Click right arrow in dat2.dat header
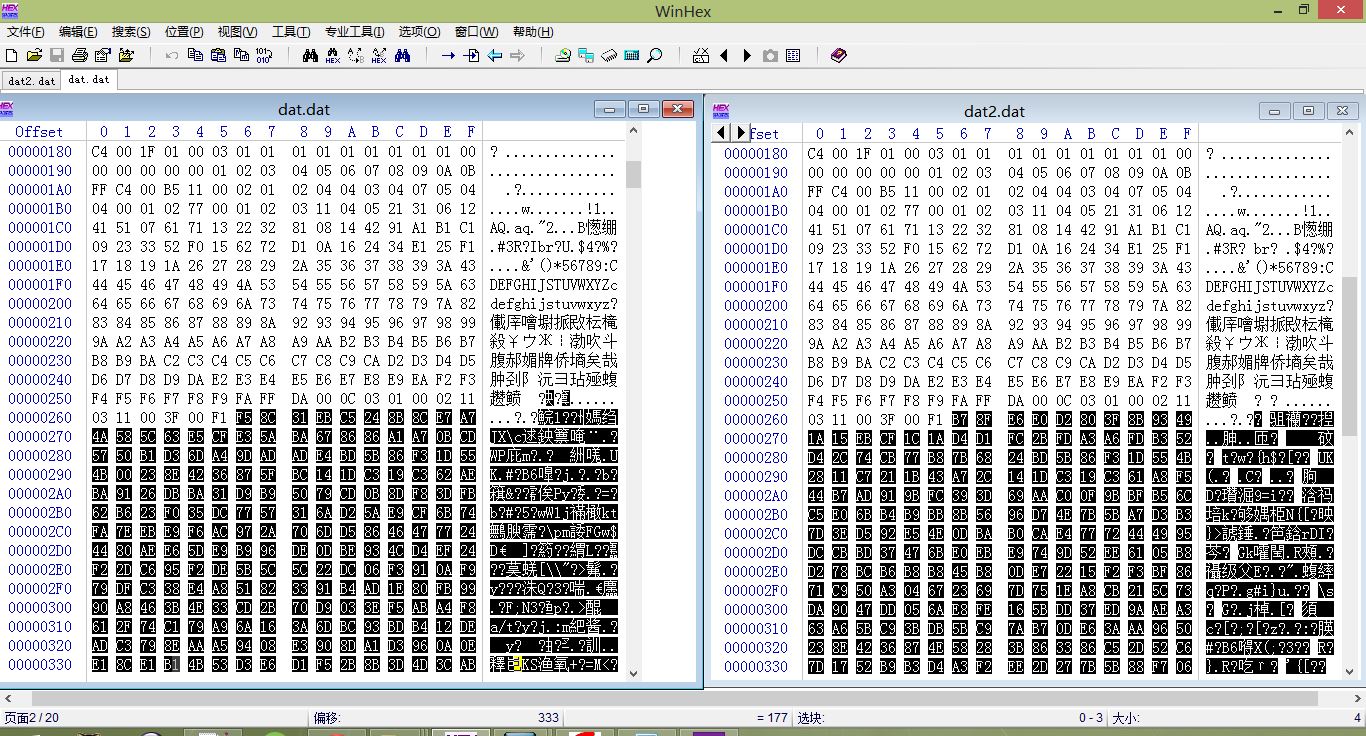This screenshot has height=736, width=1366. click(741, 132)
